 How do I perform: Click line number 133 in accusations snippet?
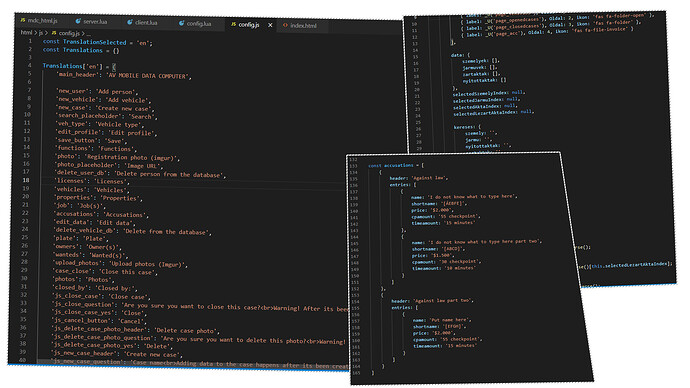point(353,166)
